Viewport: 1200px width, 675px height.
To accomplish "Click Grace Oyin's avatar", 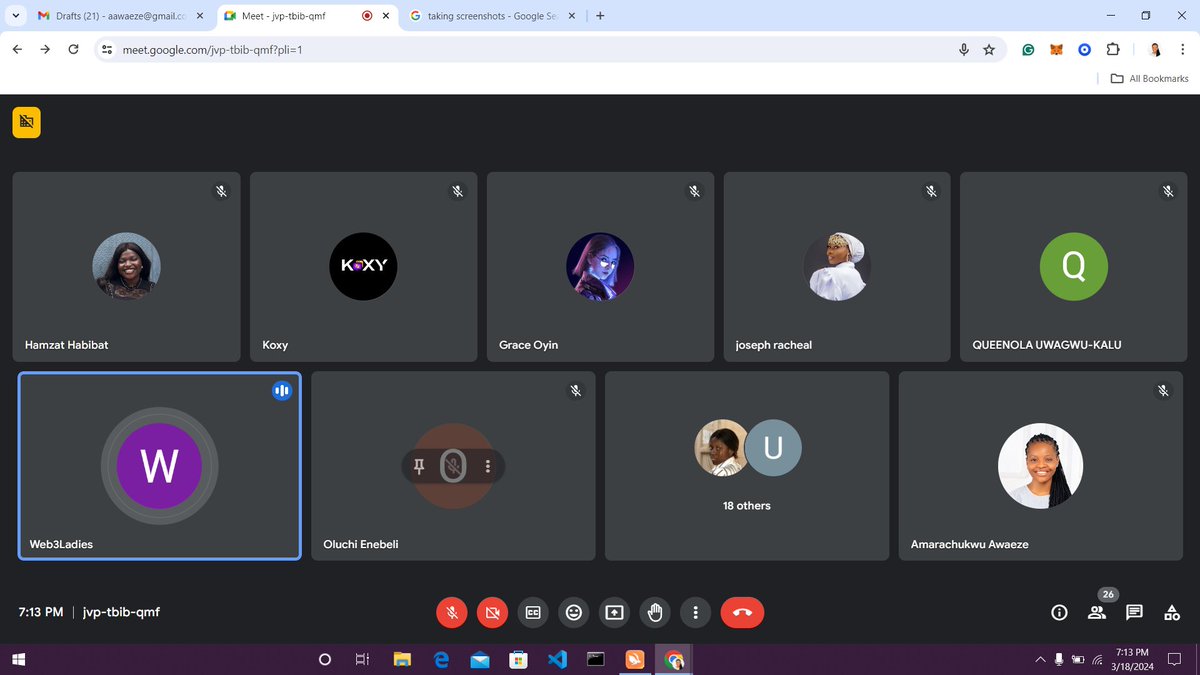I will click(600, 266).
